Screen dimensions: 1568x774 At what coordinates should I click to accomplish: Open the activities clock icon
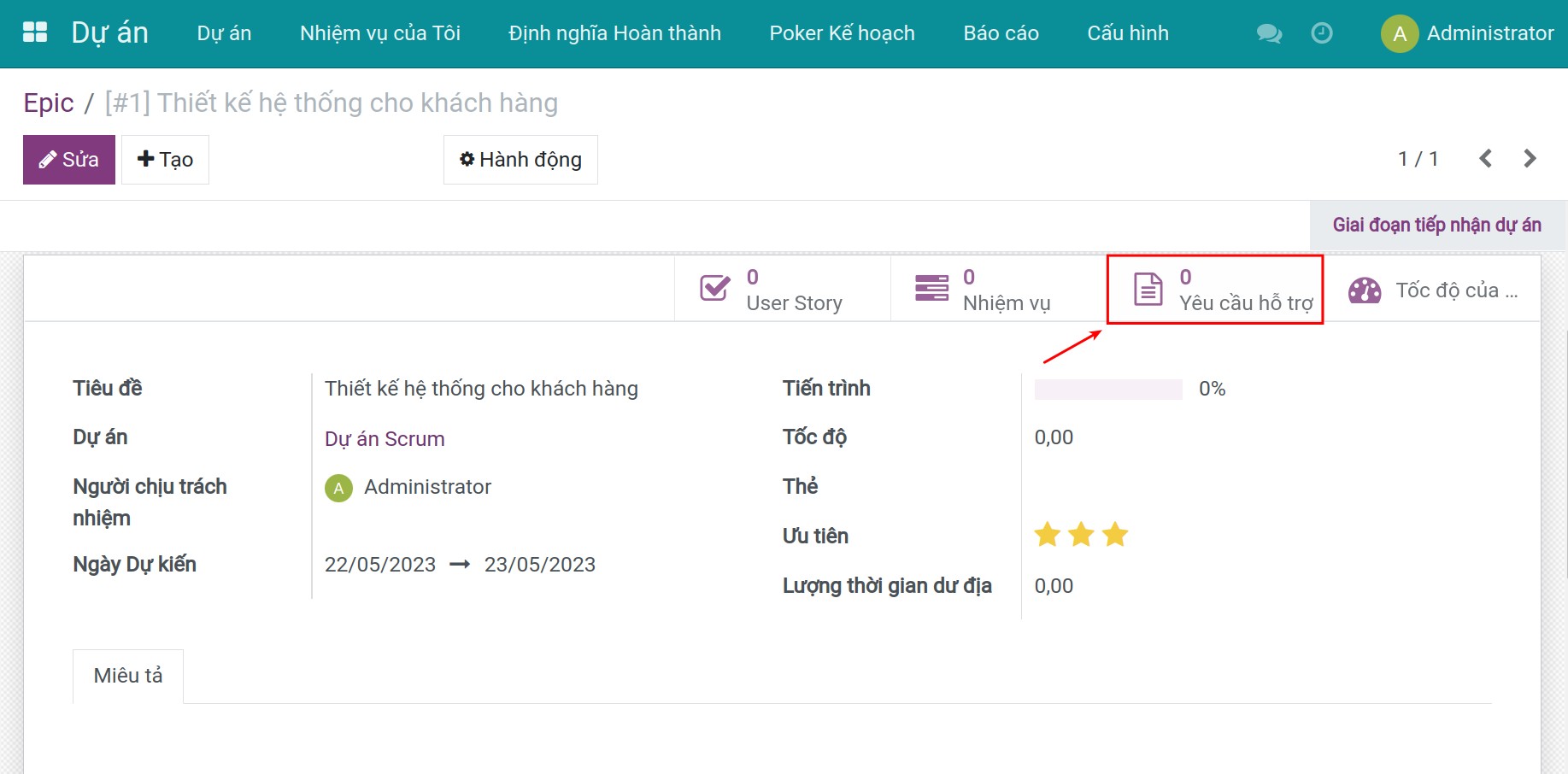pyautogui.click(x=1321, y=32)
